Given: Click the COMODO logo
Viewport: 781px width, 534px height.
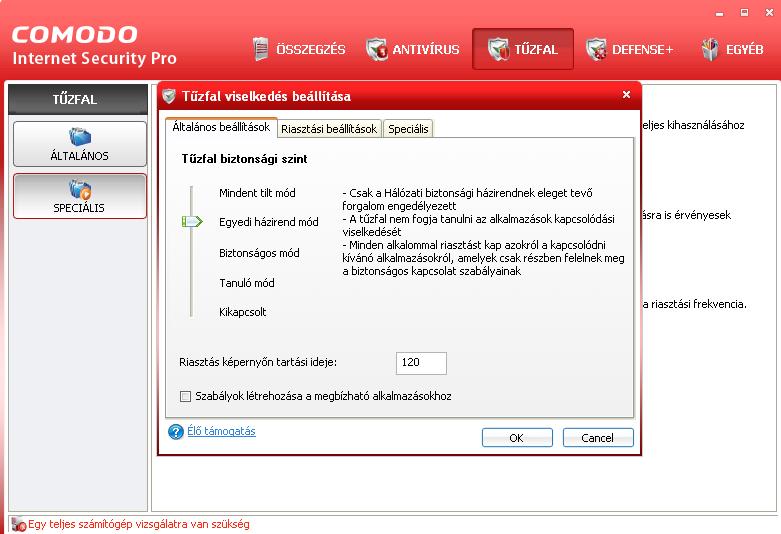Looking at the screenshot, I should 74,34.
